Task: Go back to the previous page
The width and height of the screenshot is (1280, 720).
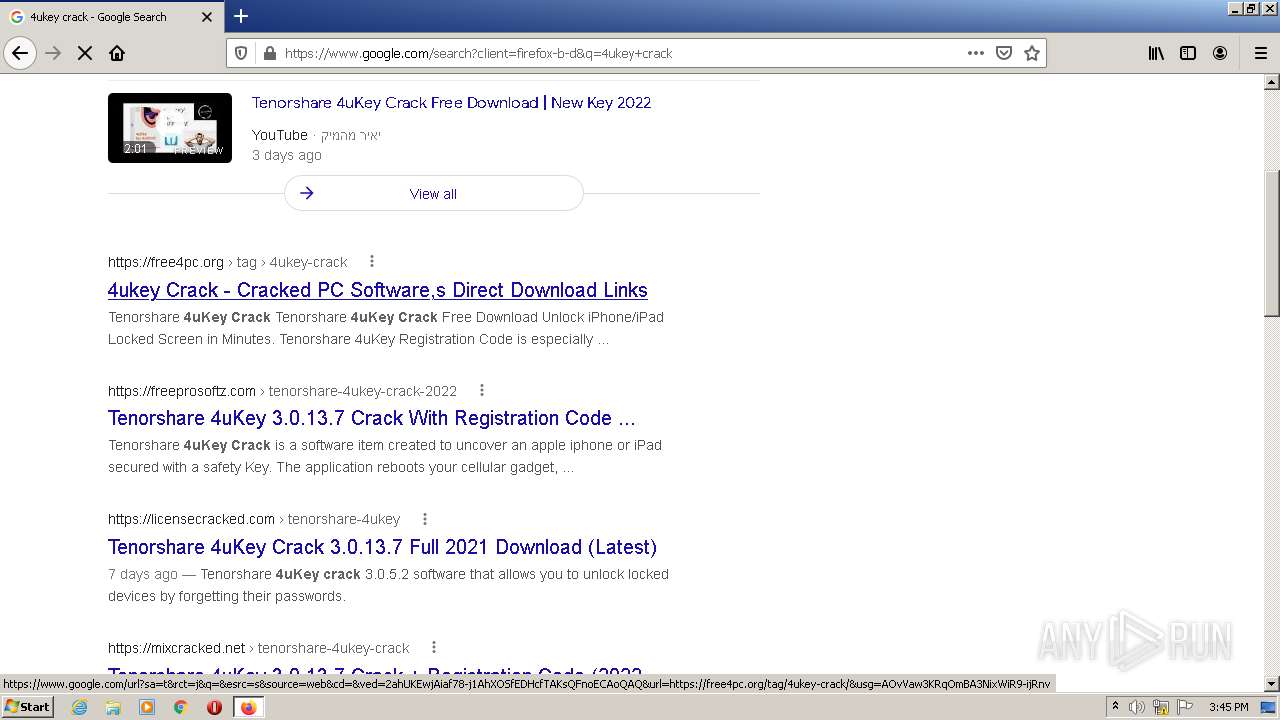Action: tap(20, 53)
